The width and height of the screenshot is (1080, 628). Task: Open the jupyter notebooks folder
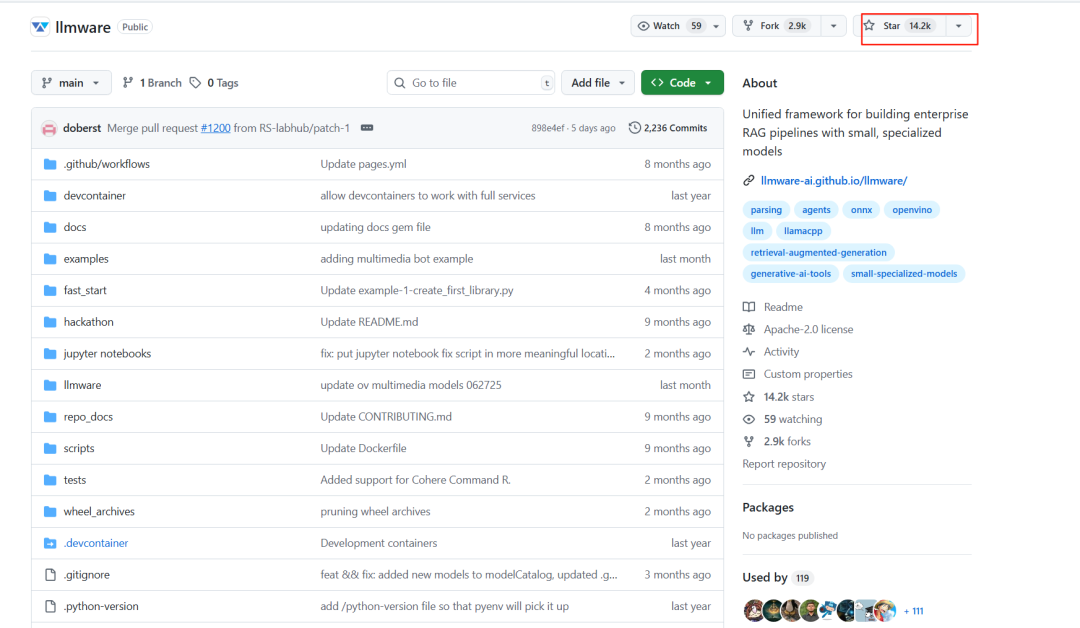[107, 354]
